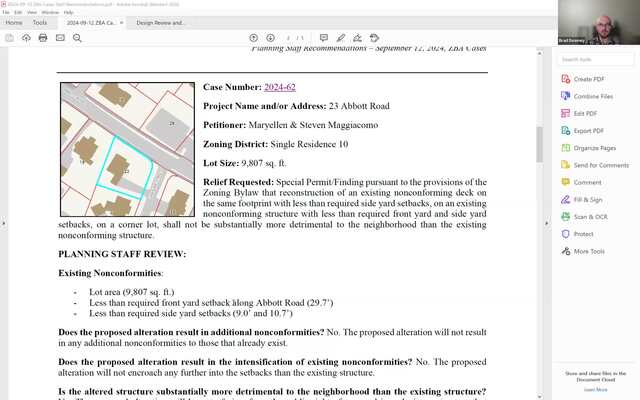
Task: Open the Export PDF tool
Action: click(588, 131)
